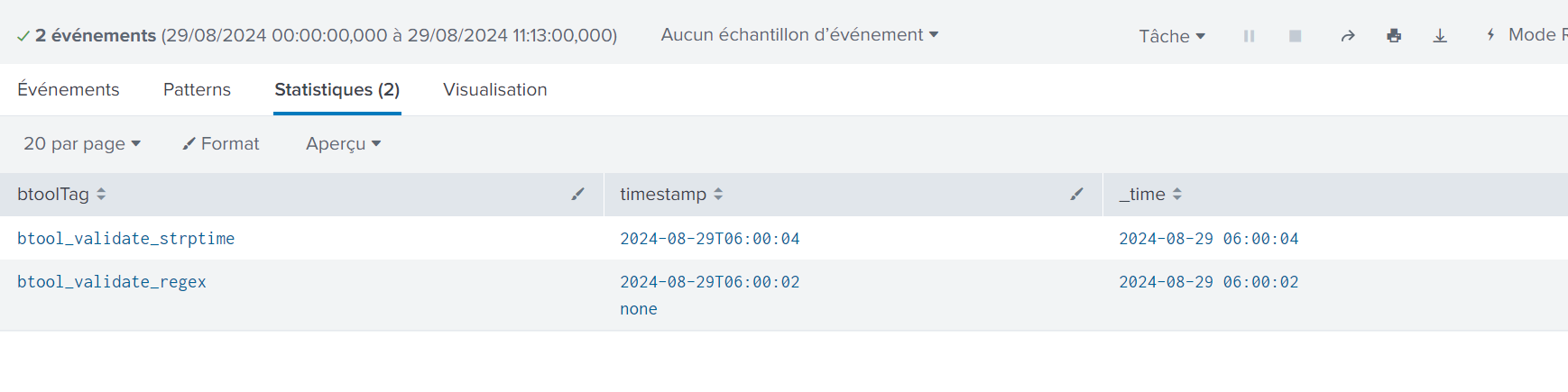This screenshot has height=392, width=1568.
Task: Click the lightning bolt Mode icon
Action: 1490,35
